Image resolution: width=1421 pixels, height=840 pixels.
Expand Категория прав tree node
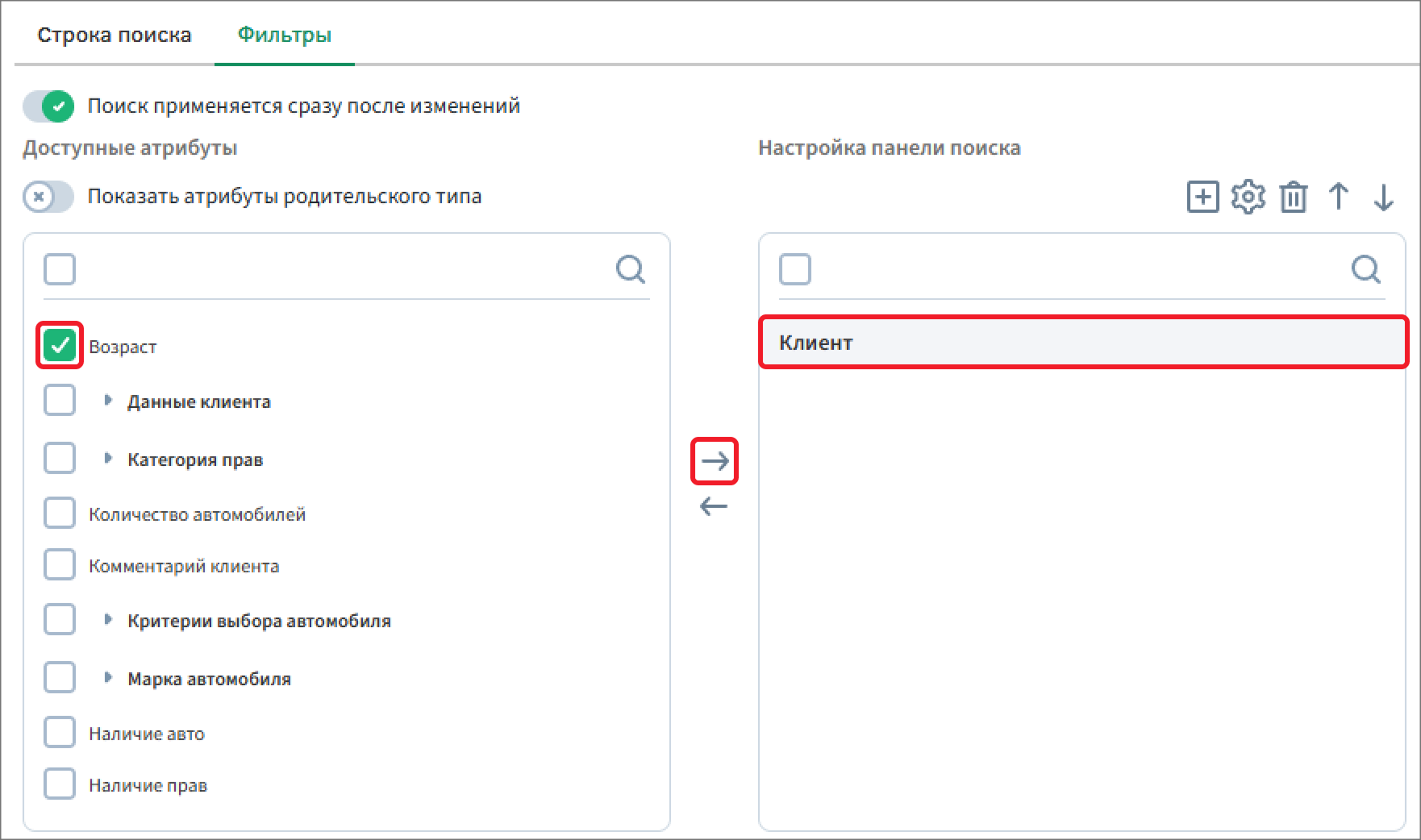[x=108, y=459]
